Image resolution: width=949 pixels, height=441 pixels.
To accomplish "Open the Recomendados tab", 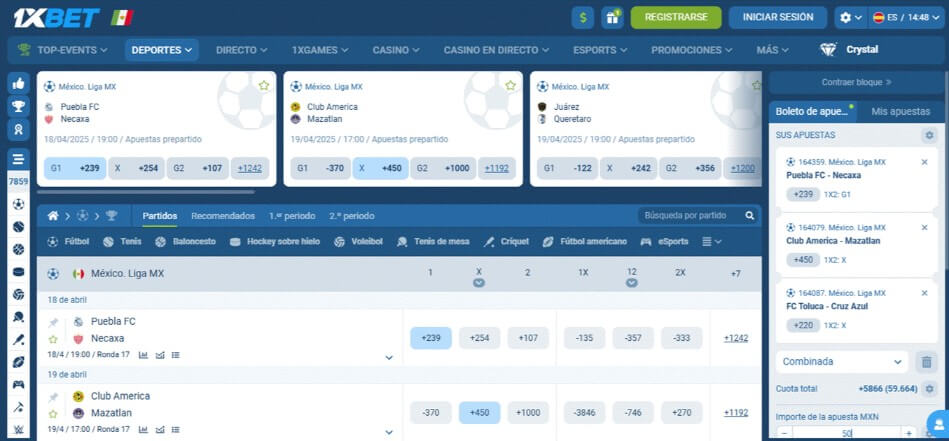I will (x=223, y=216).
